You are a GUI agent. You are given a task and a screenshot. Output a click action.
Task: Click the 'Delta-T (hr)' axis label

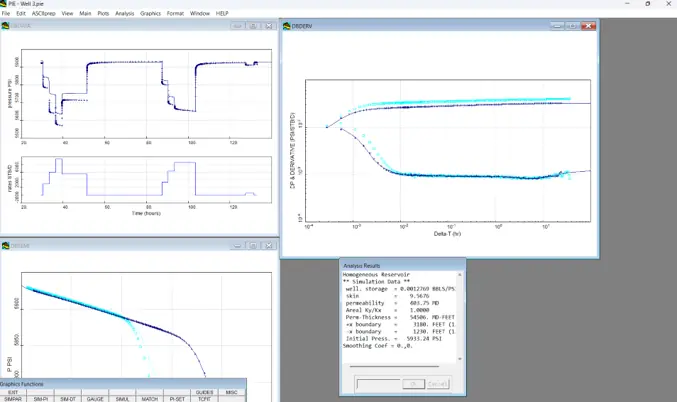pyautogui.click(x=447, y=234)
